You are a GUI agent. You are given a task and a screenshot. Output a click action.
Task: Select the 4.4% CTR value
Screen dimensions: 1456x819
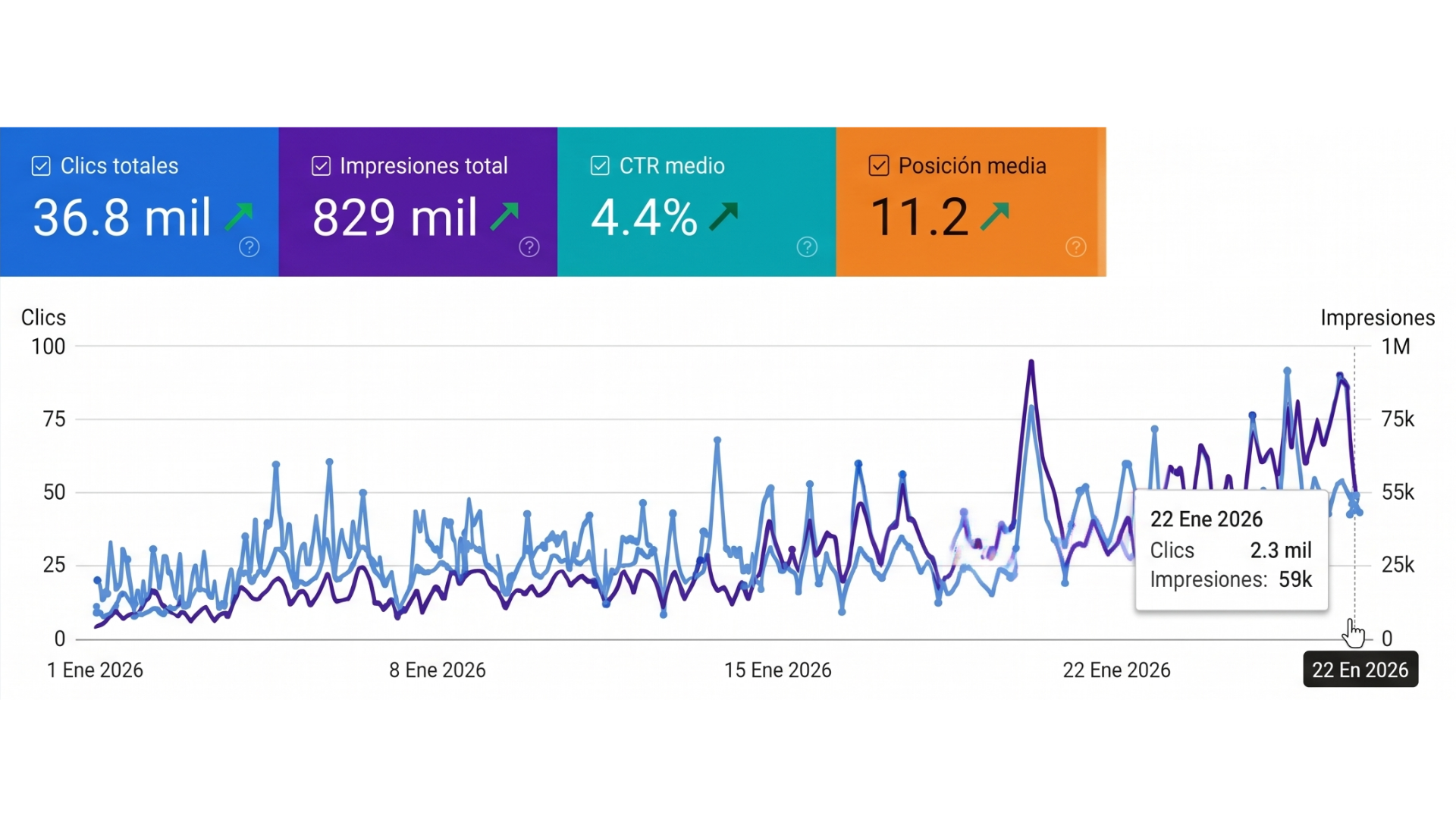pyautogui.click(x=644, y=218)
